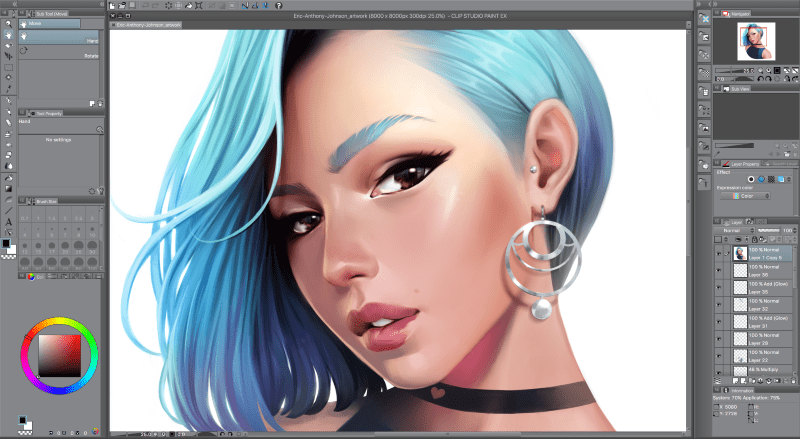Pick a hue on the color wheel
800x439 pixels.
pos(60,319)
